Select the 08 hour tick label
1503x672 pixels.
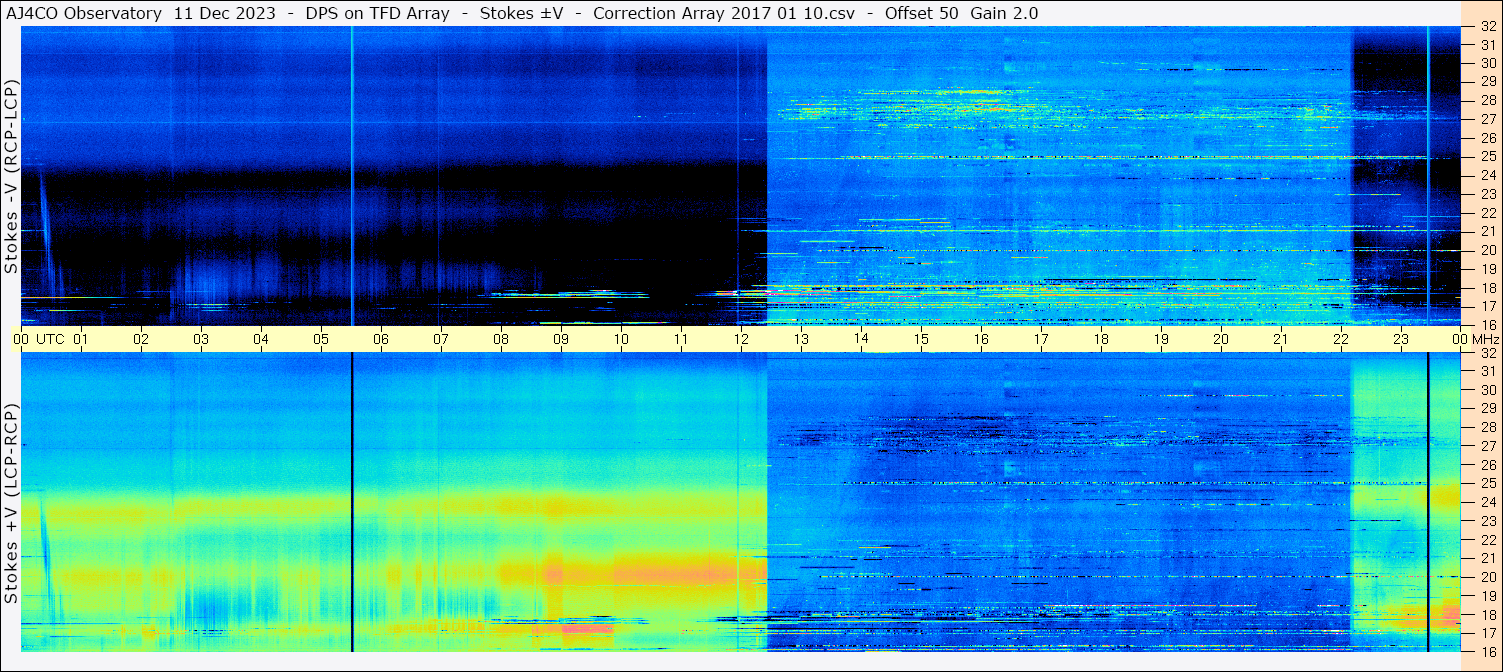tap(501, 339)
